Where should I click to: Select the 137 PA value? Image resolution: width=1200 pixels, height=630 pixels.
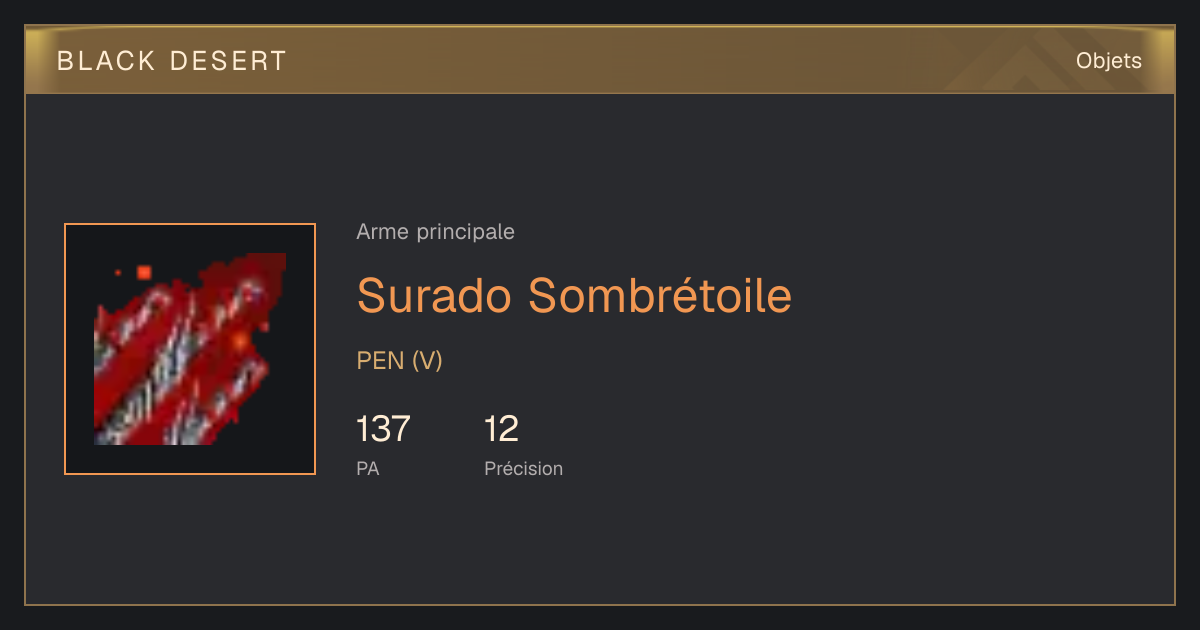pos(383,429)
